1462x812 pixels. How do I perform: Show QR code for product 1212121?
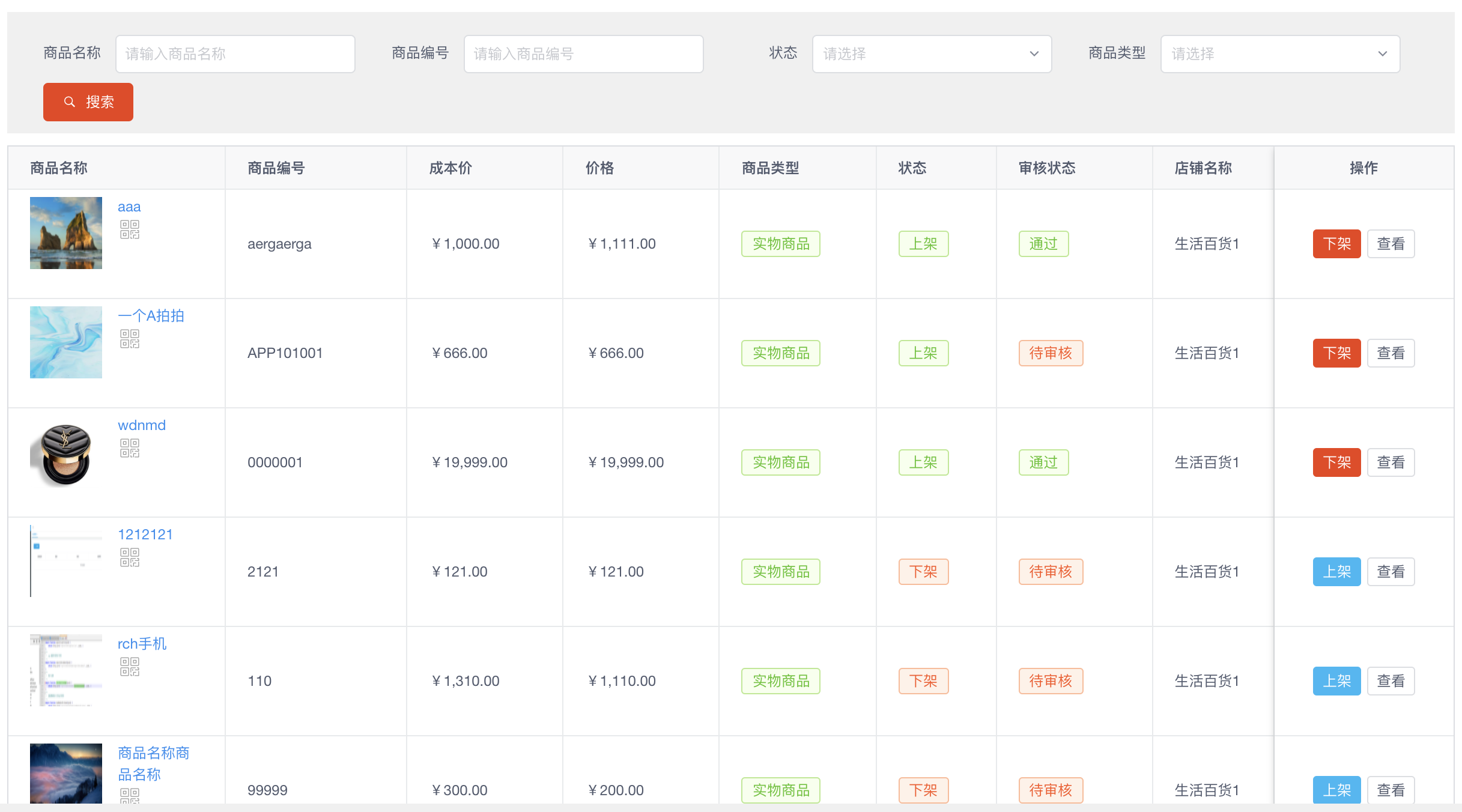pyautogui.click(x=130, y=557)
